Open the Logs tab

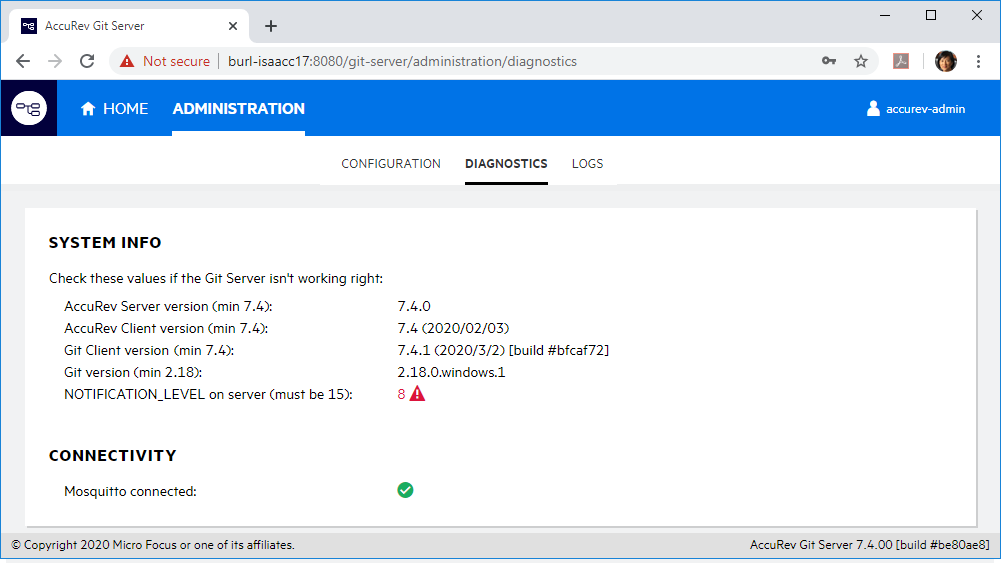pos(587,164)
